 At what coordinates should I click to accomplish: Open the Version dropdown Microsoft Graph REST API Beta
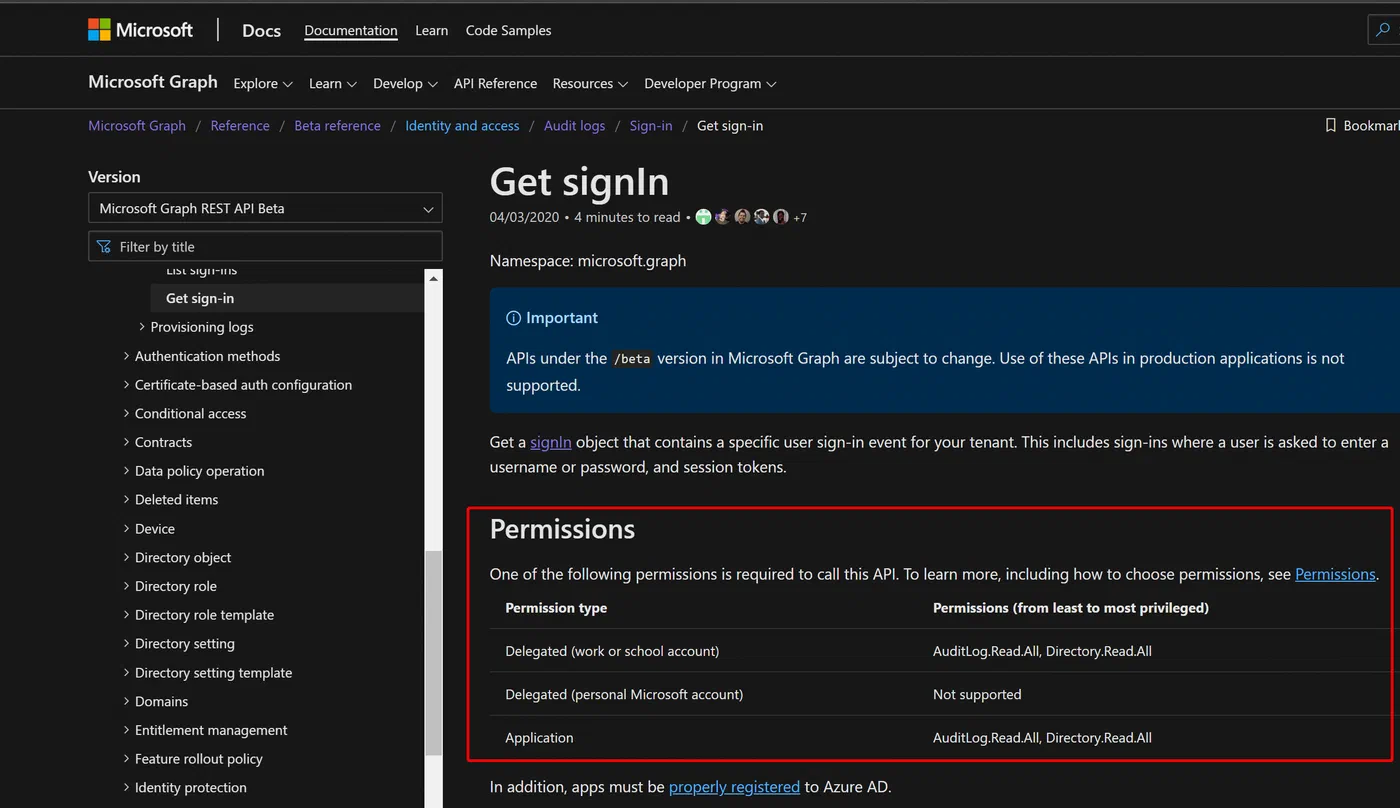coord(265,208)
